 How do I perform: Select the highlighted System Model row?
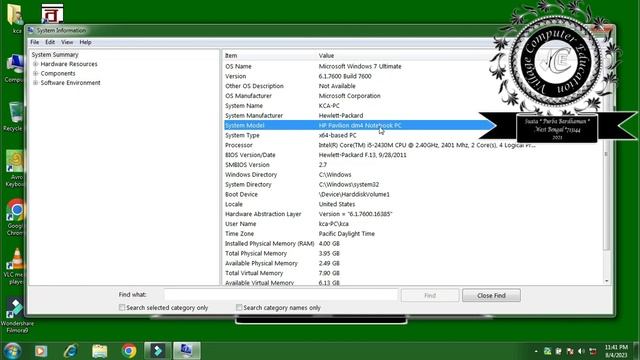pos(359,125)
